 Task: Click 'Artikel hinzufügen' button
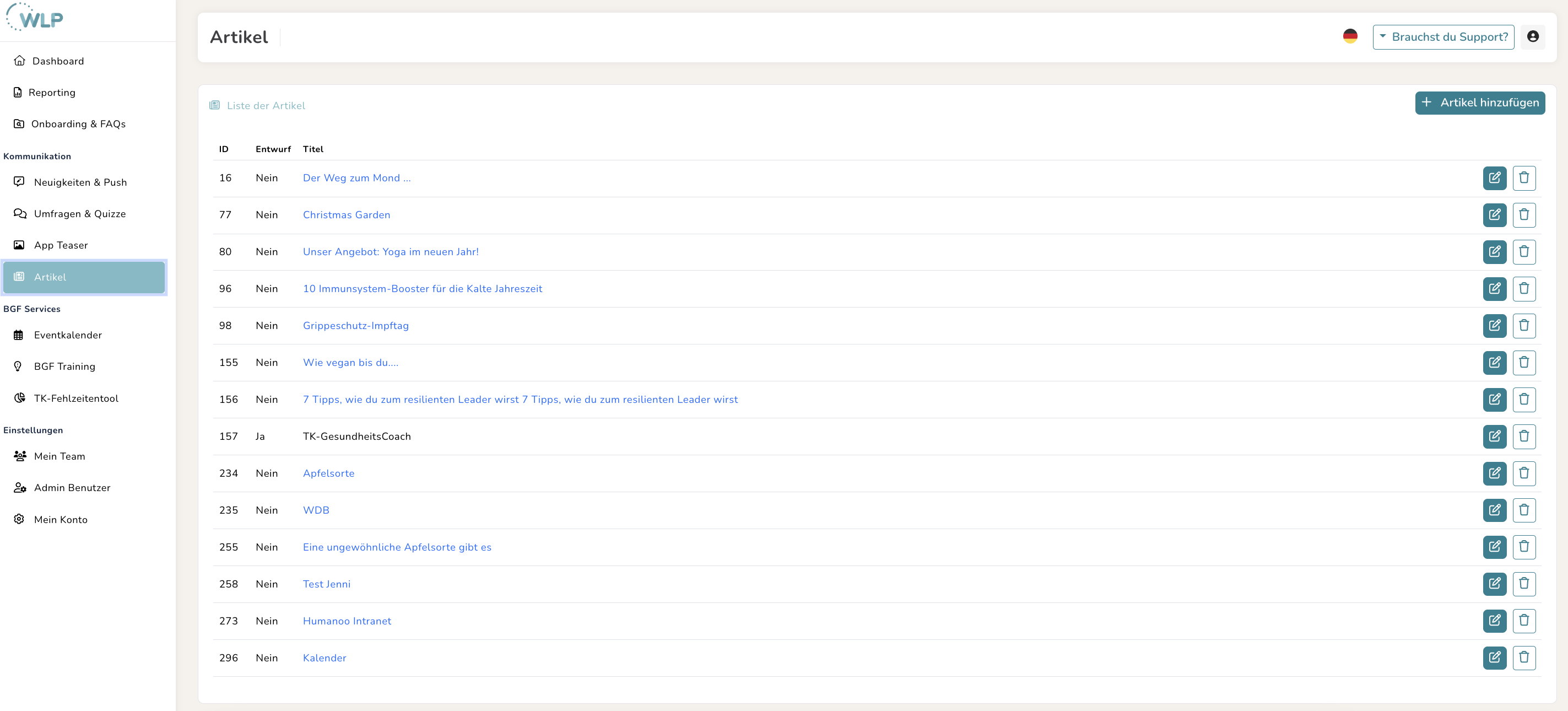pos(1479,103)
